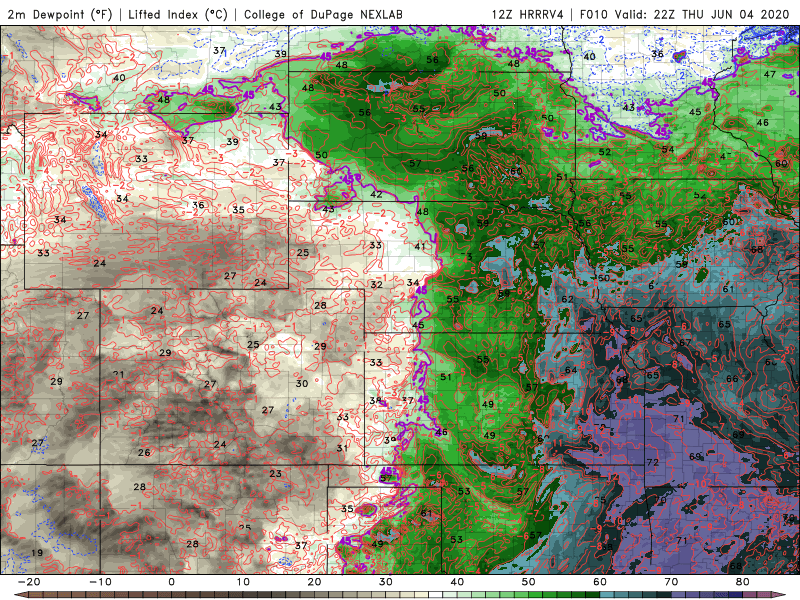This screenshot has height=600, width=800.
Task: Click the 40 label on the color scale
Action: pyautogui.click(x=457, y=582)
